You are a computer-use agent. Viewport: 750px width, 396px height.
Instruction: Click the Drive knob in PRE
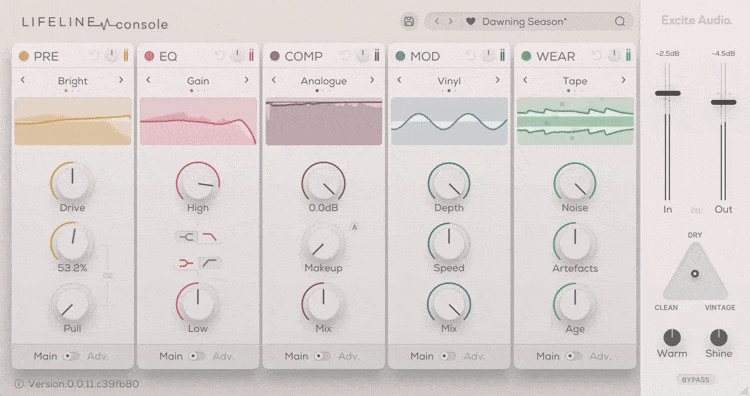(72, 183)
